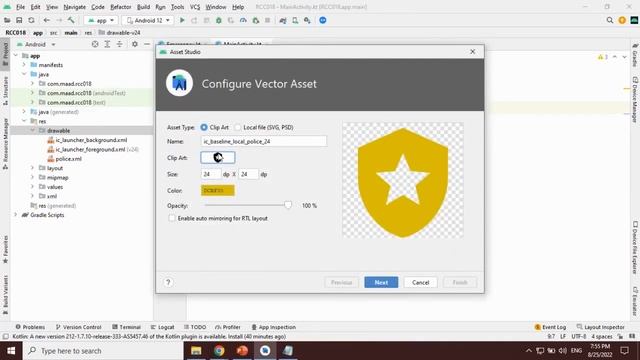Open Project panel gear options
The image size is (640, 360).
(134, 44)
